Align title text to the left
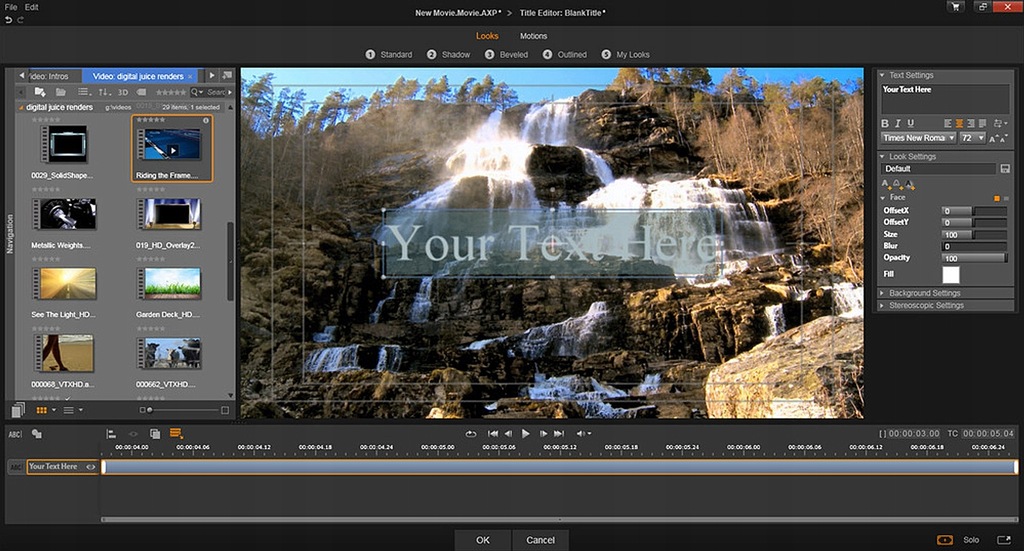 [948, 123]
